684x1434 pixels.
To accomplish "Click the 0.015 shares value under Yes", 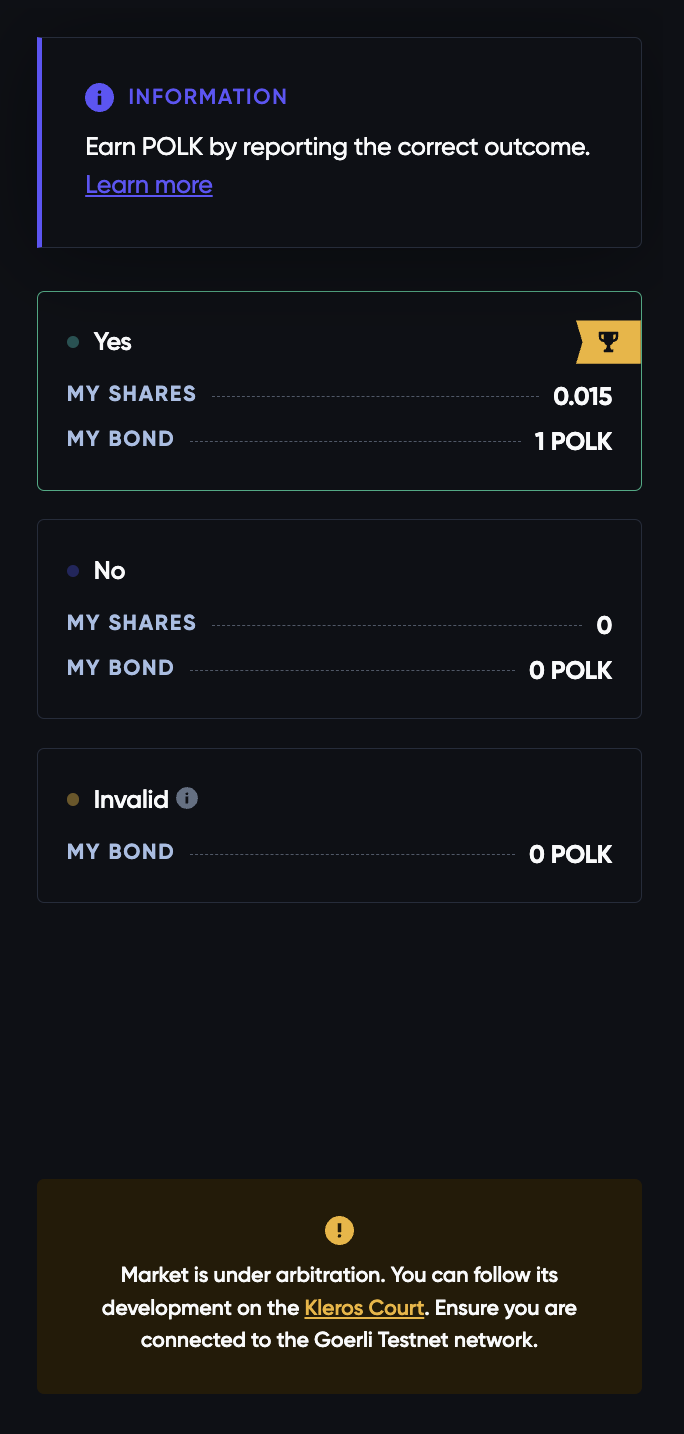I will [582, 397].
